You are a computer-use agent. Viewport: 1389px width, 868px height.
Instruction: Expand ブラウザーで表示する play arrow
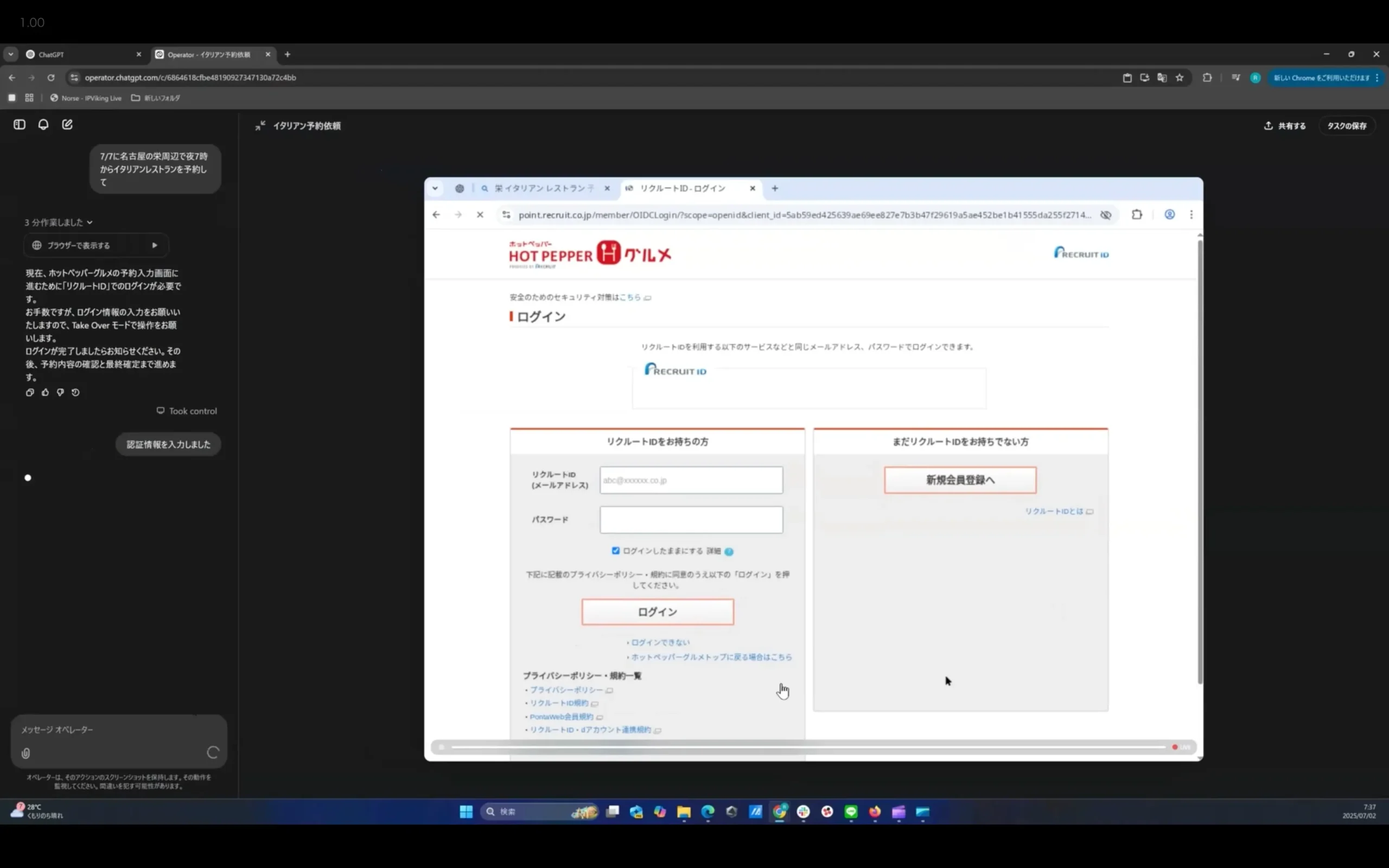coord(155,245)
